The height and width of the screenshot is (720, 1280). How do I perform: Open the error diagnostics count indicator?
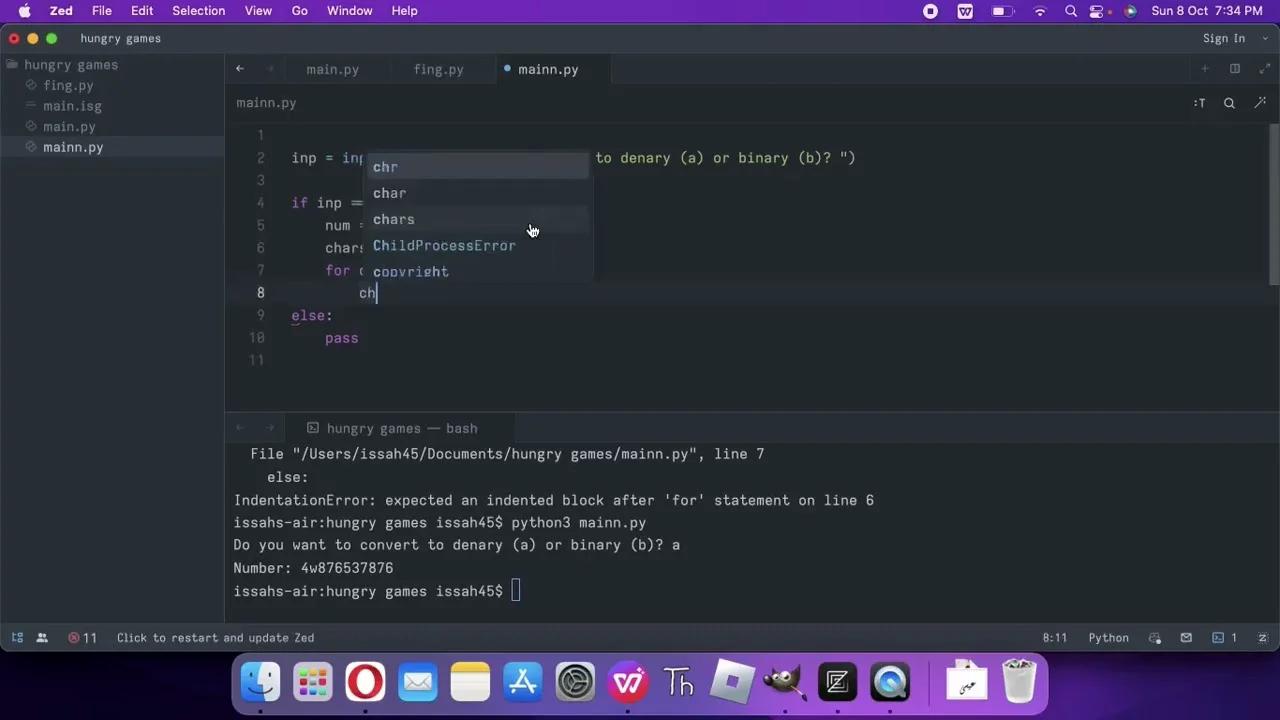[82, 638]
